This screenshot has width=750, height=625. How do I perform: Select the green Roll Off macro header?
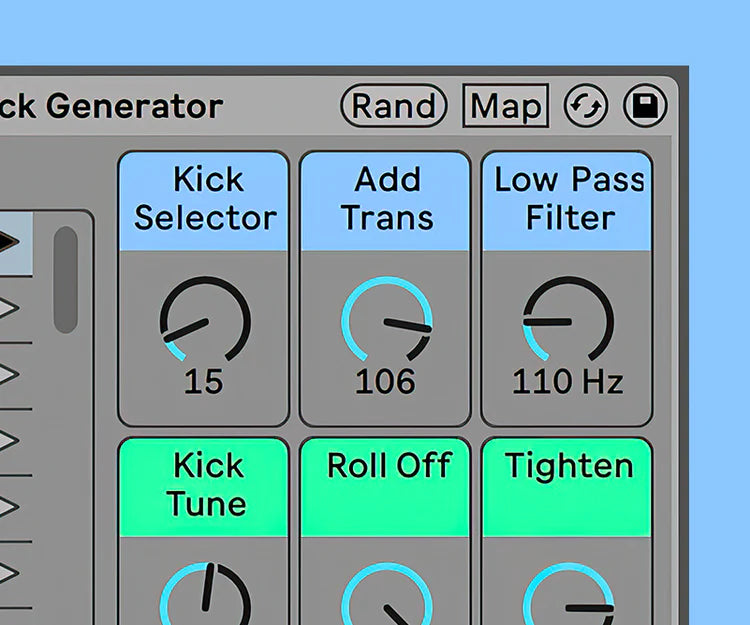386,487
